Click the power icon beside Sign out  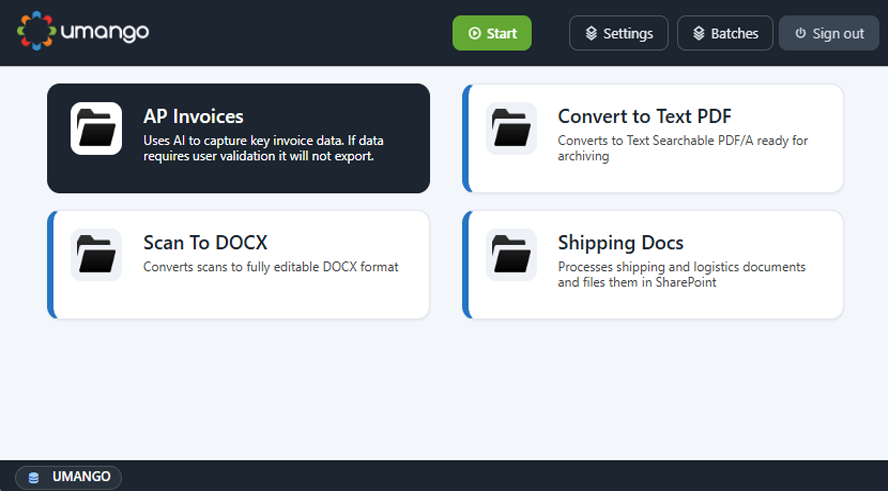pos(800,33)
